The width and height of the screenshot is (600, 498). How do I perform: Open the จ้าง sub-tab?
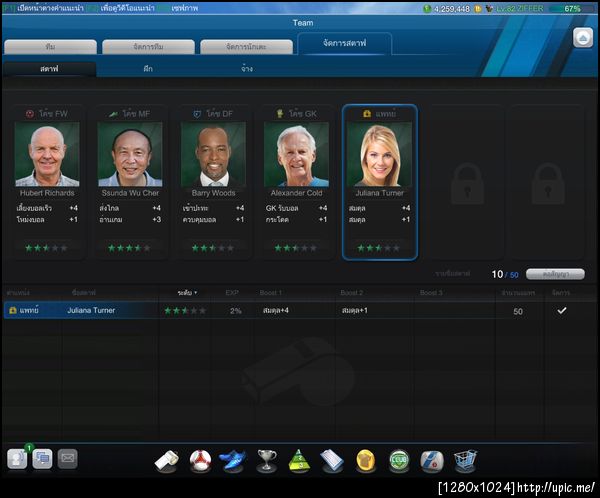[247, 69]
